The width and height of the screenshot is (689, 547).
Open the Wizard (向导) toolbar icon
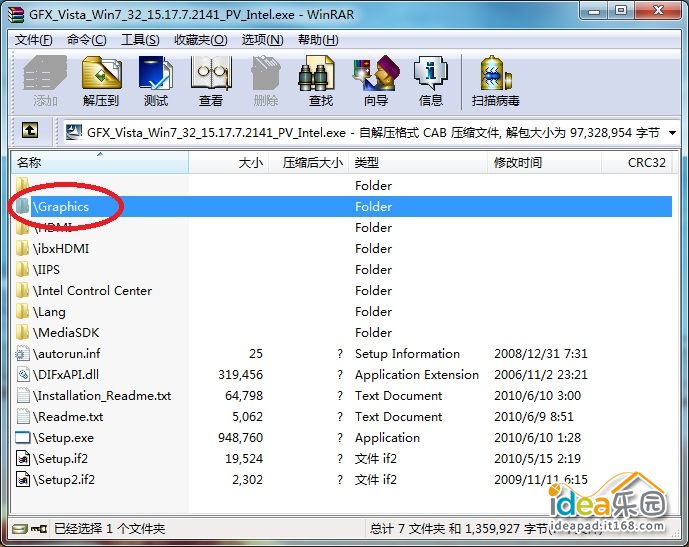376,73
